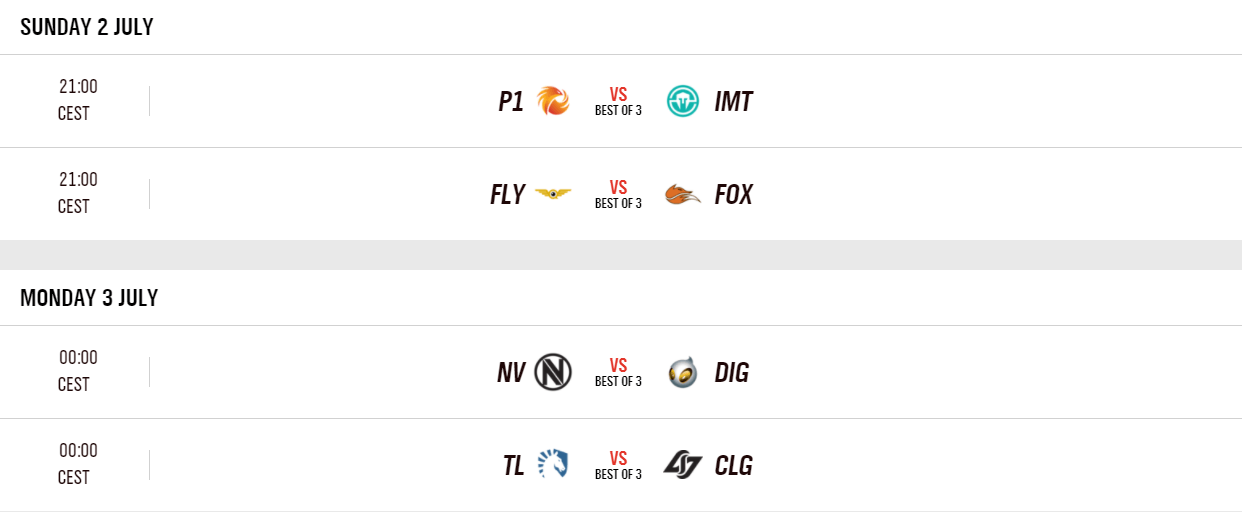Viewport: 1242px width, 512px height.
Task: Click the Monday 3 July date header
Action: coord(89,298)
